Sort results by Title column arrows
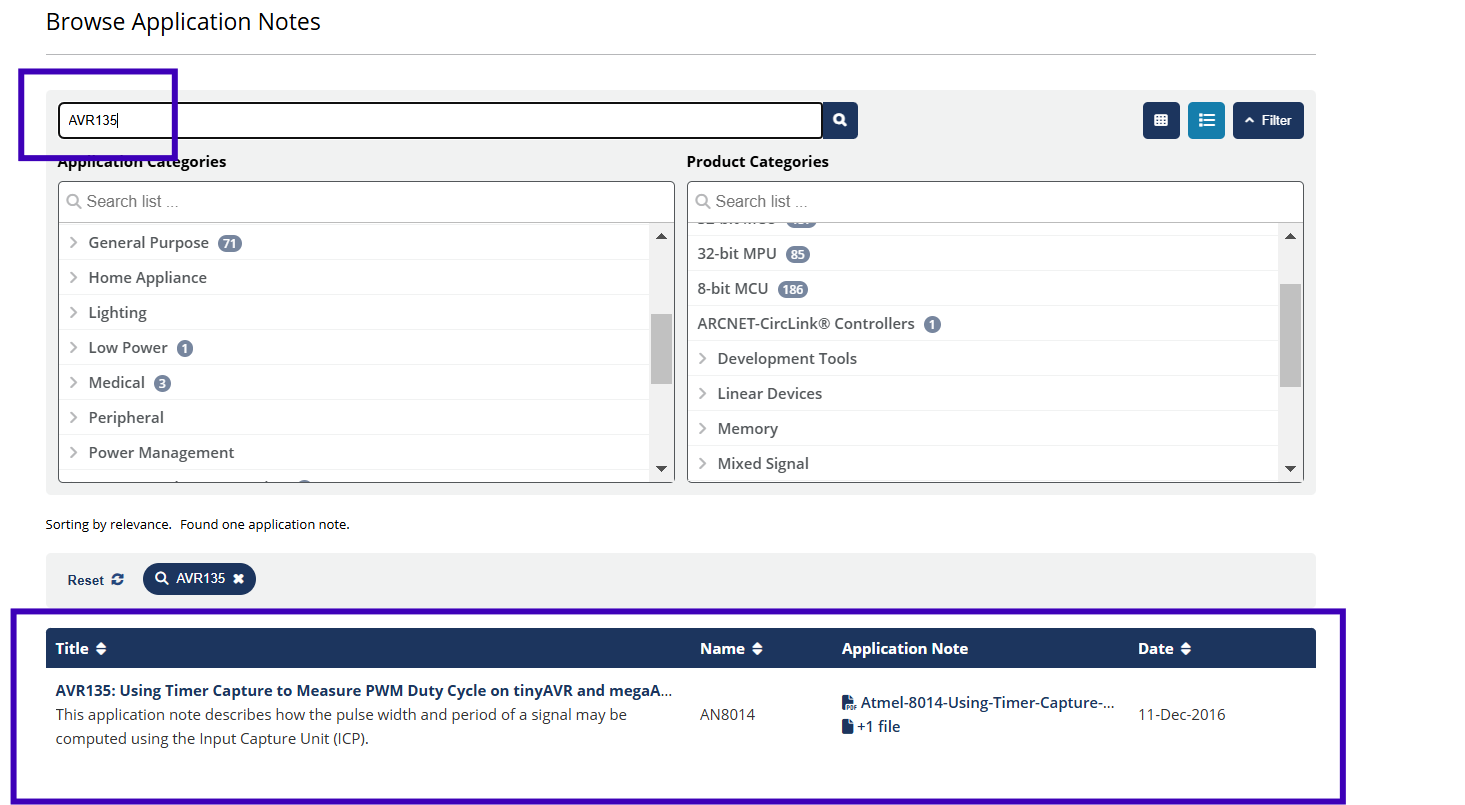This screenshot has width=1465, height=805. coord(101,649)
